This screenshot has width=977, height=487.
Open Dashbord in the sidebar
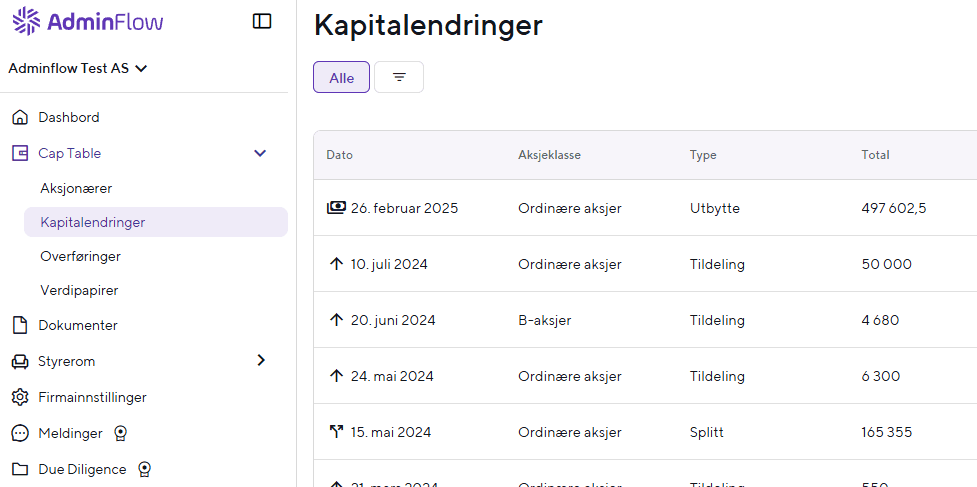pos(69,117)
